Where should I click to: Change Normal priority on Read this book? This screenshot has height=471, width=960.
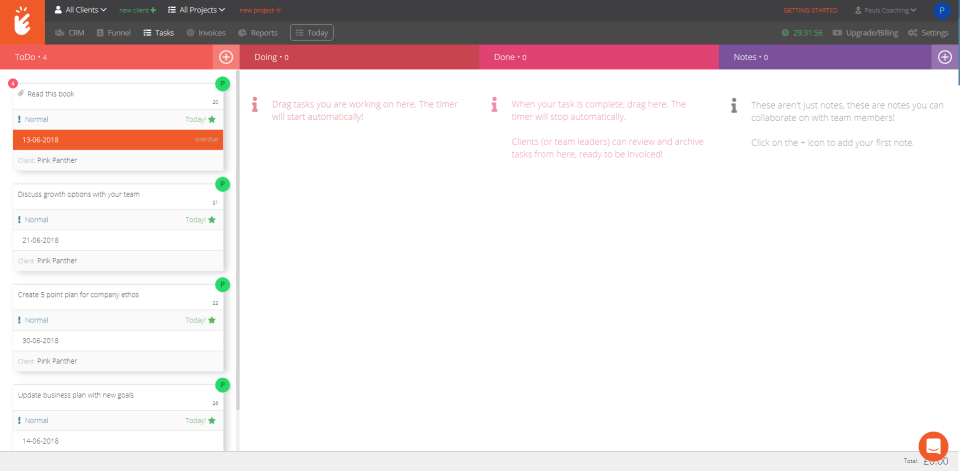33,119
